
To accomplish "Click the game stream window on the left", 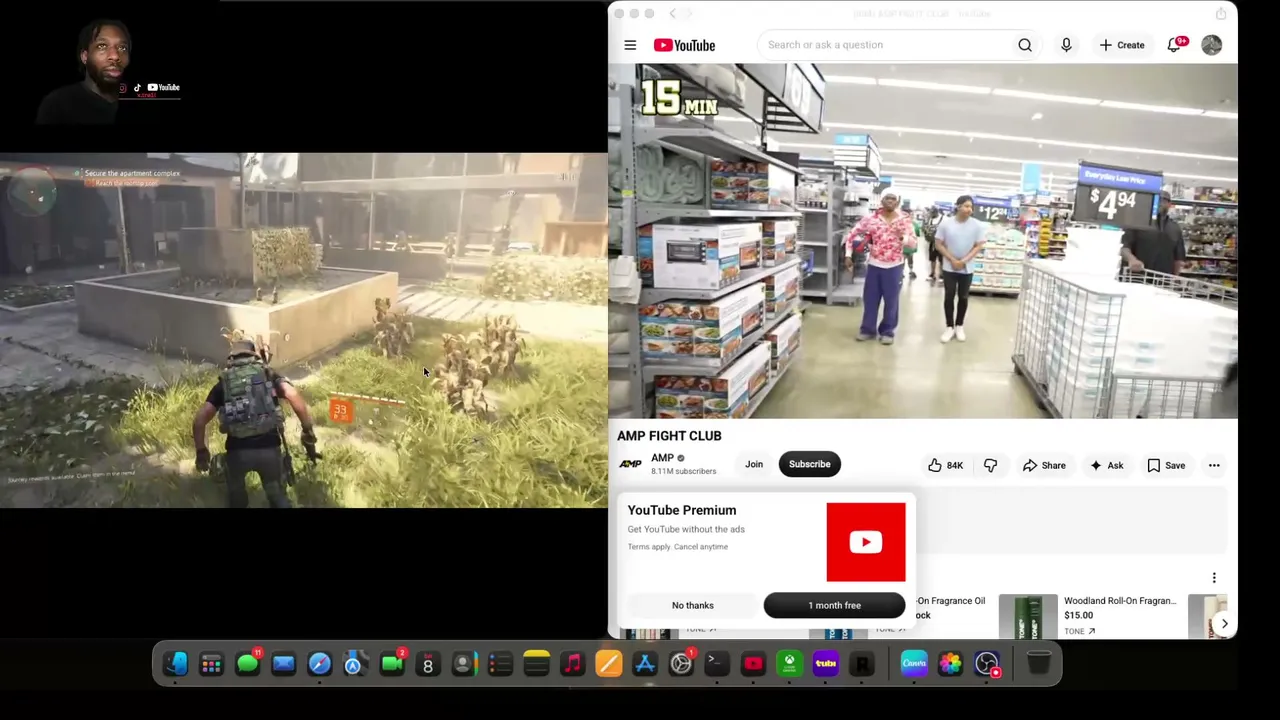I will [x=303, y=331].
